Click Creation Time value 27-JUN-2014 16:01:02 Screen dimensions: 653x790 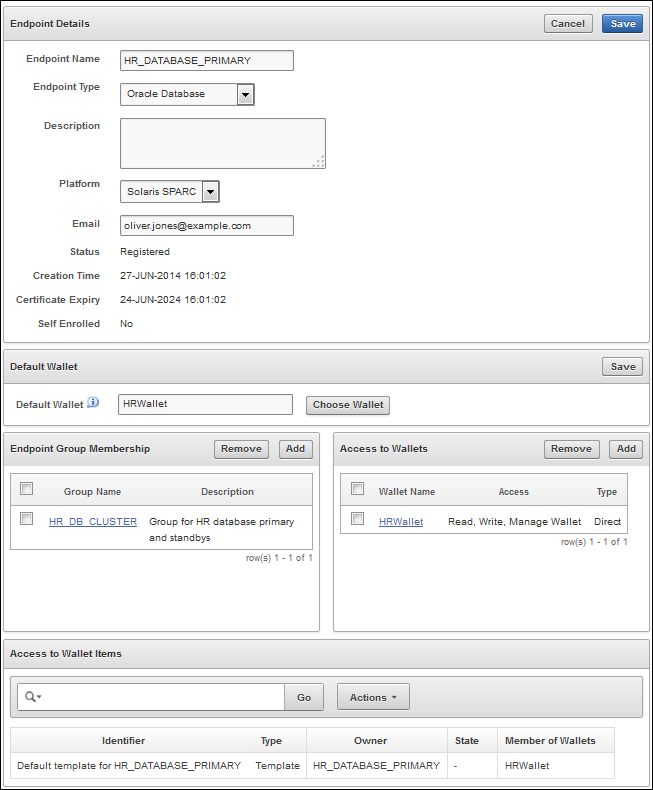[x=173, y=276]
